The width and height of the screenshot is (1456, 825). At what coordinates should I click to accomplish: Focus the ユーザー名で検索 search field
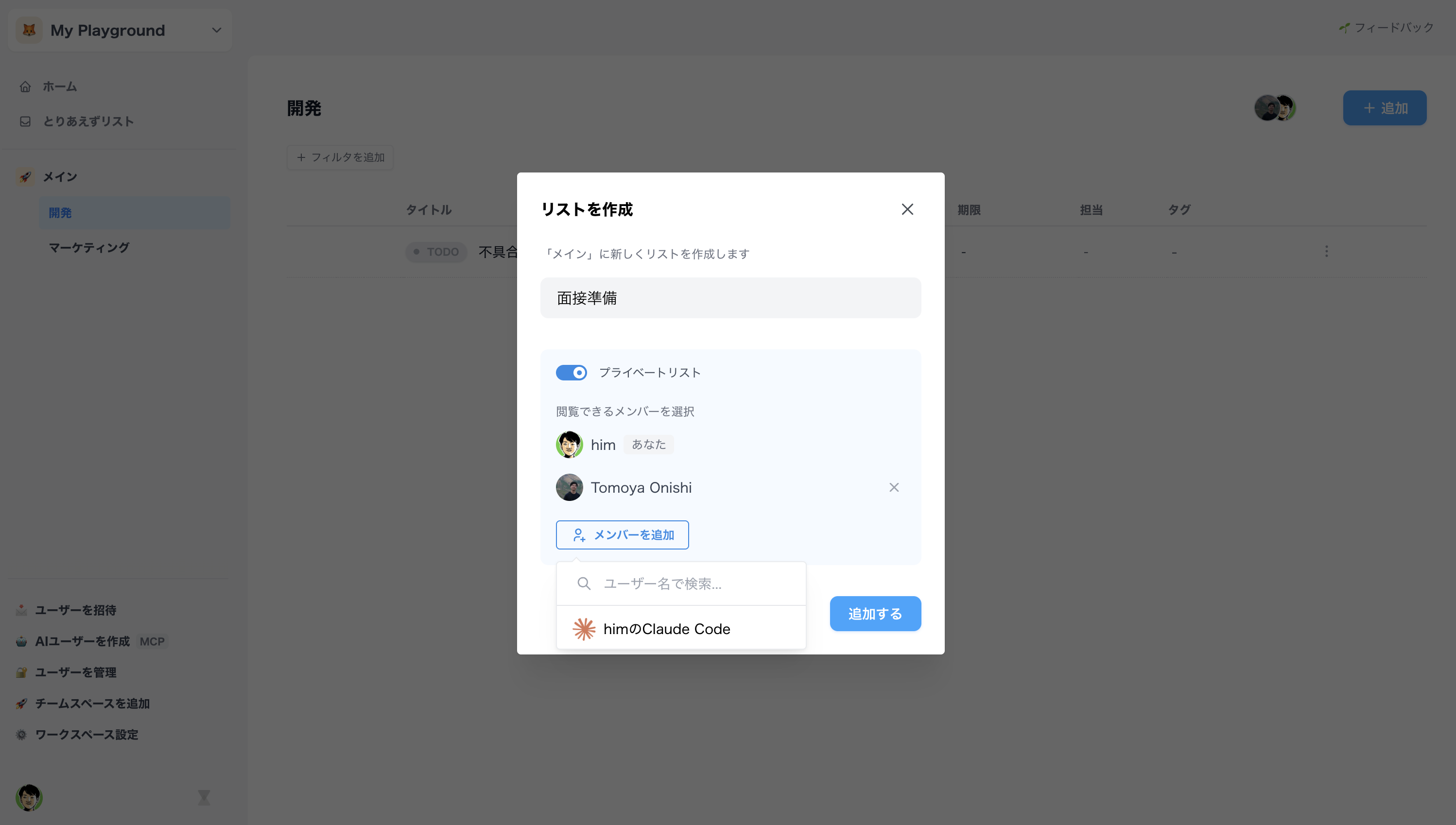(x=680, y=583)
